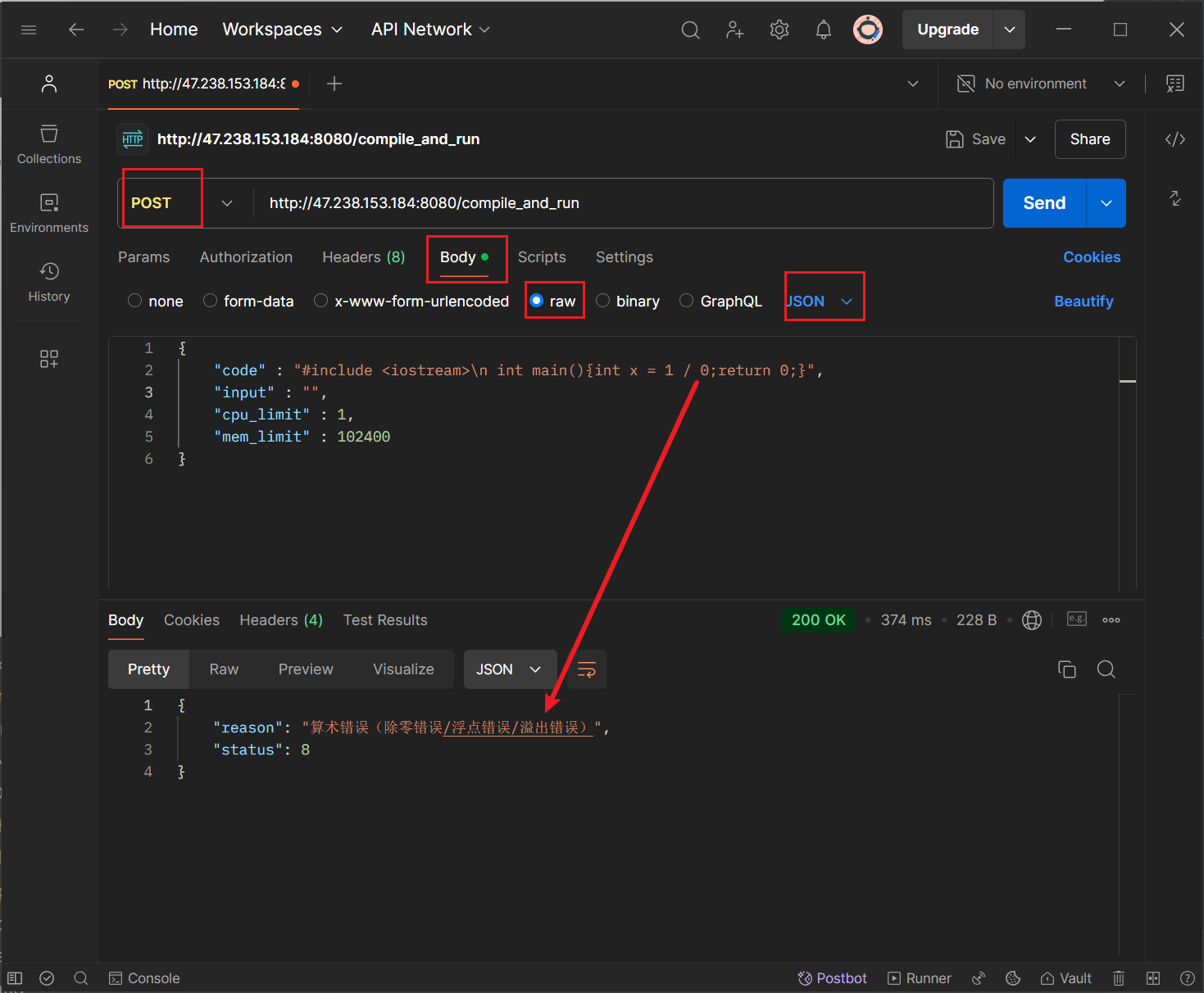Viewport: 1204px width, 993px height.
Task: Open the History sidebar panel
Action: coord(49,282)
